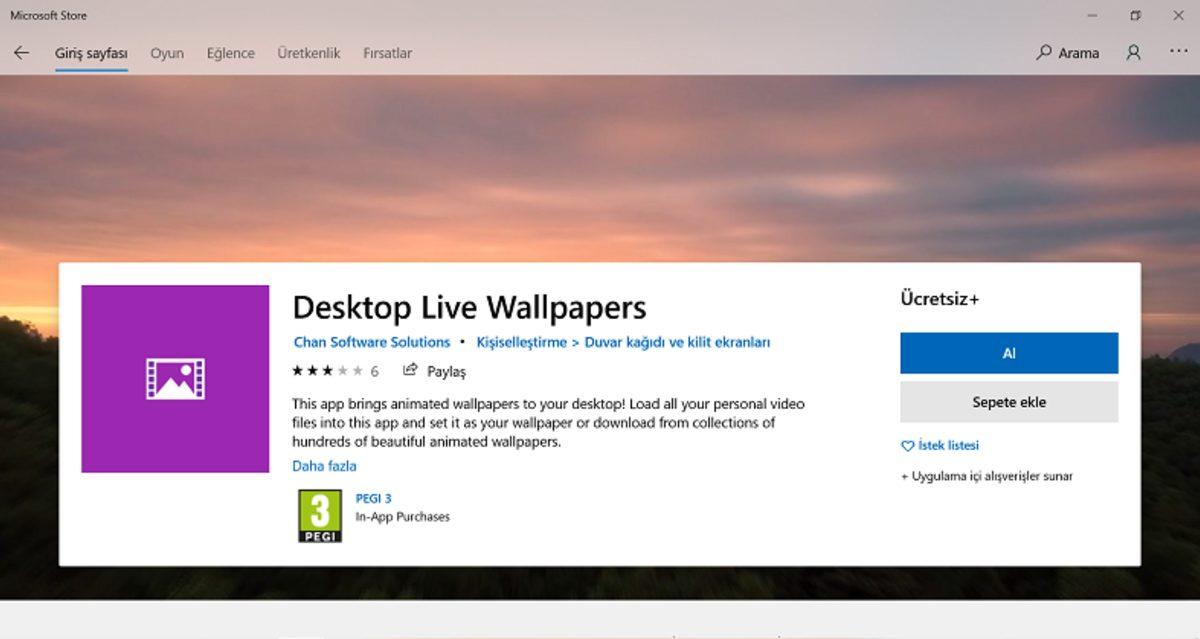1200x639 pixels.
Task: Open the Chan Software Solutions publisher link
Action: click(x=370, y=341)
